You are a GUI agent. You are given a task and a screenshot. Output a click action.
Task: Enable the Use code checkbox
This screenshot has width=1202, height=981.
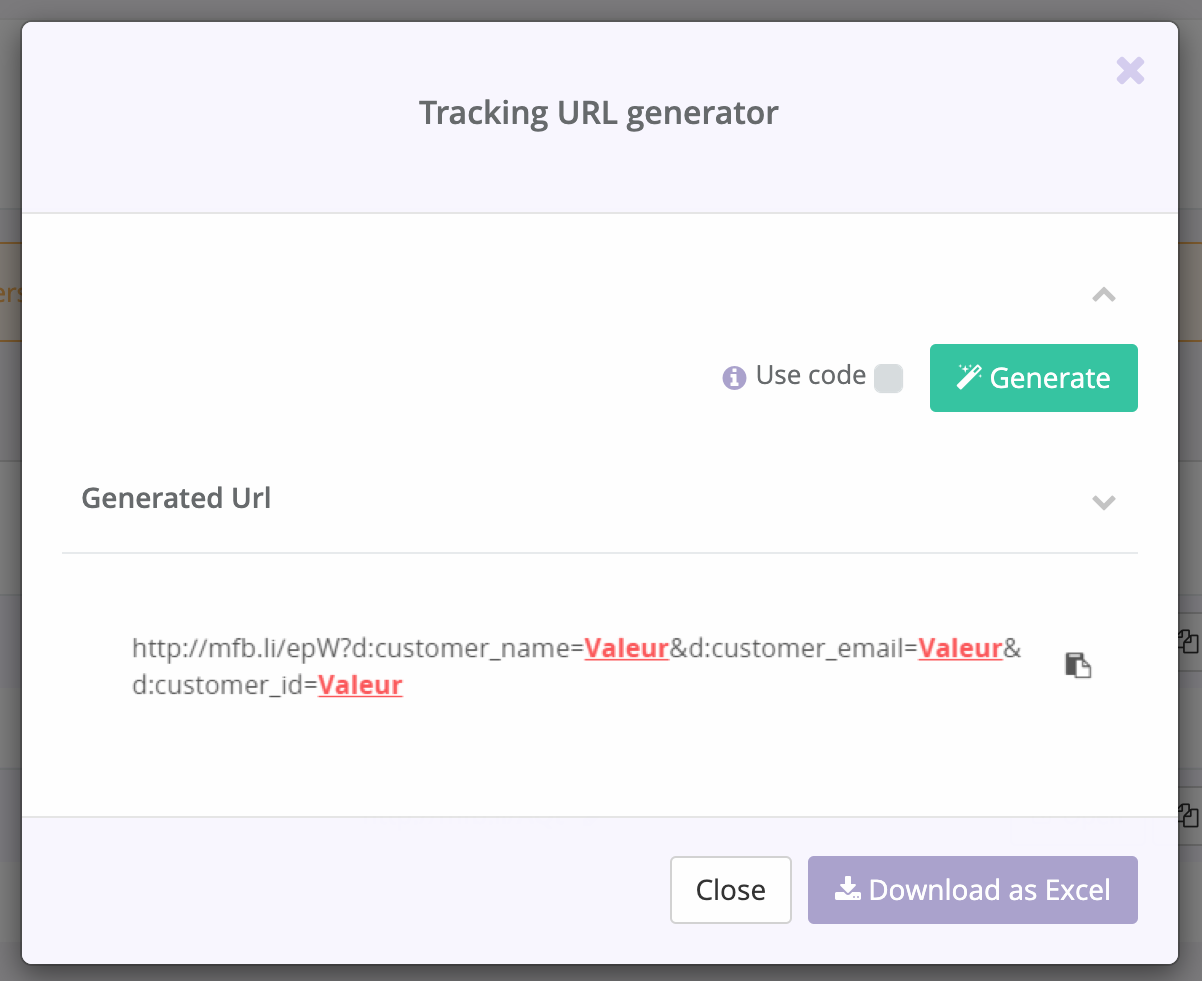tap(888, 378)
